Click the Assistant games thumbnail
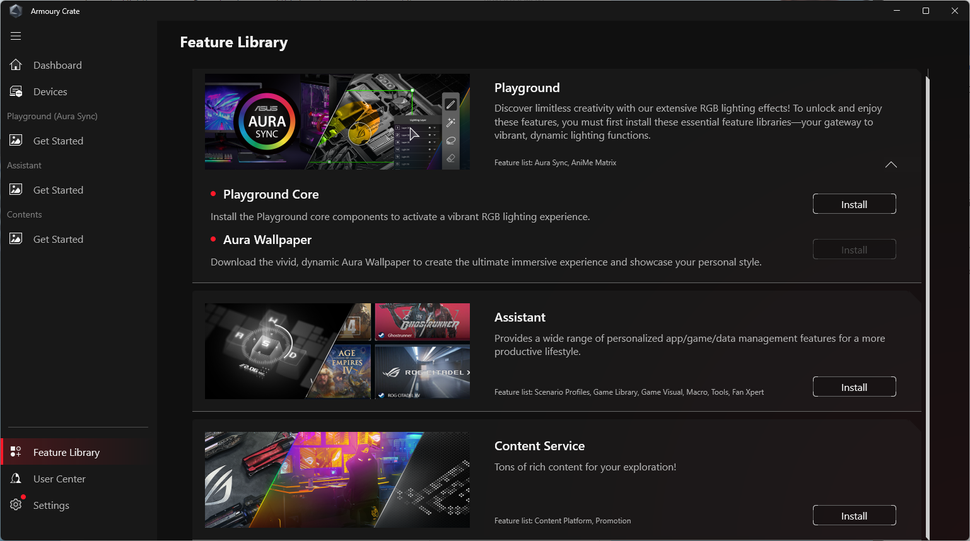The image size is (970, 541). [337, 351]
